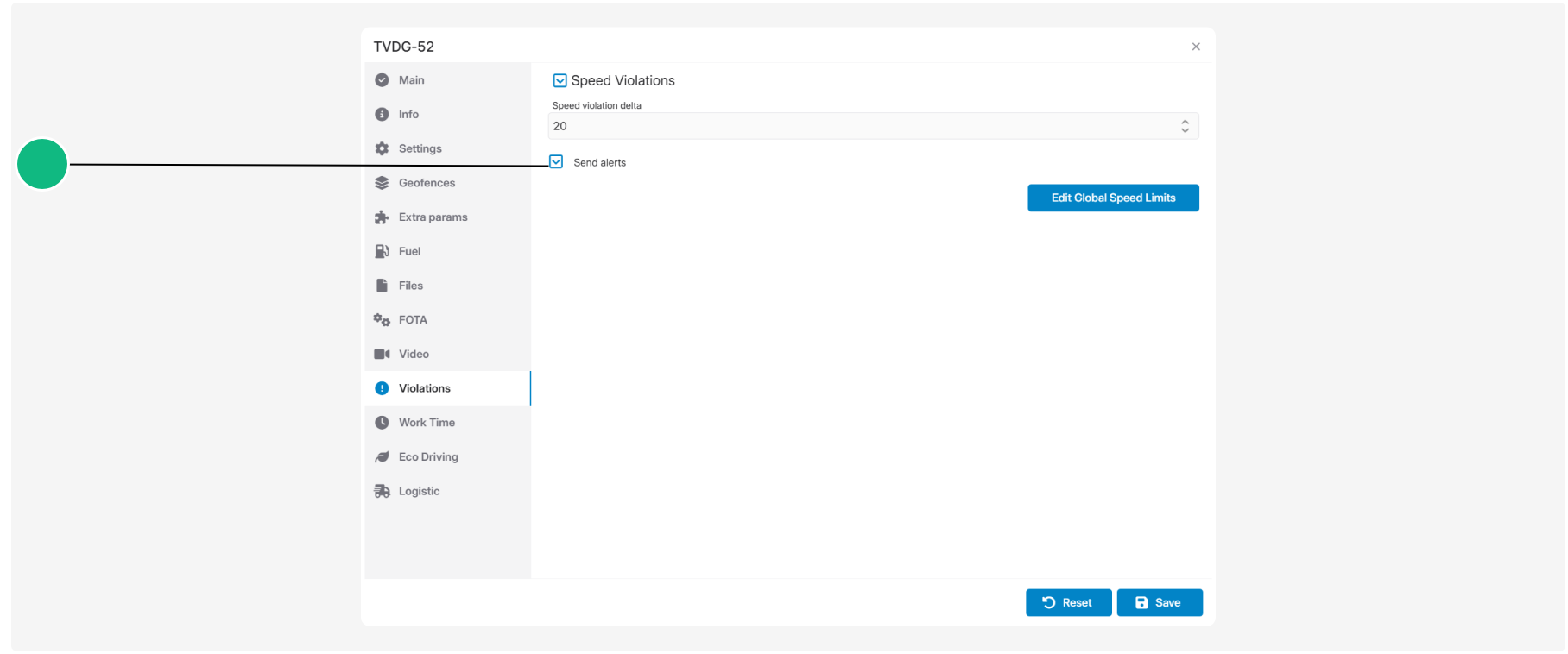
Task: Save the violation settings
Action: tap(1160, 602)
